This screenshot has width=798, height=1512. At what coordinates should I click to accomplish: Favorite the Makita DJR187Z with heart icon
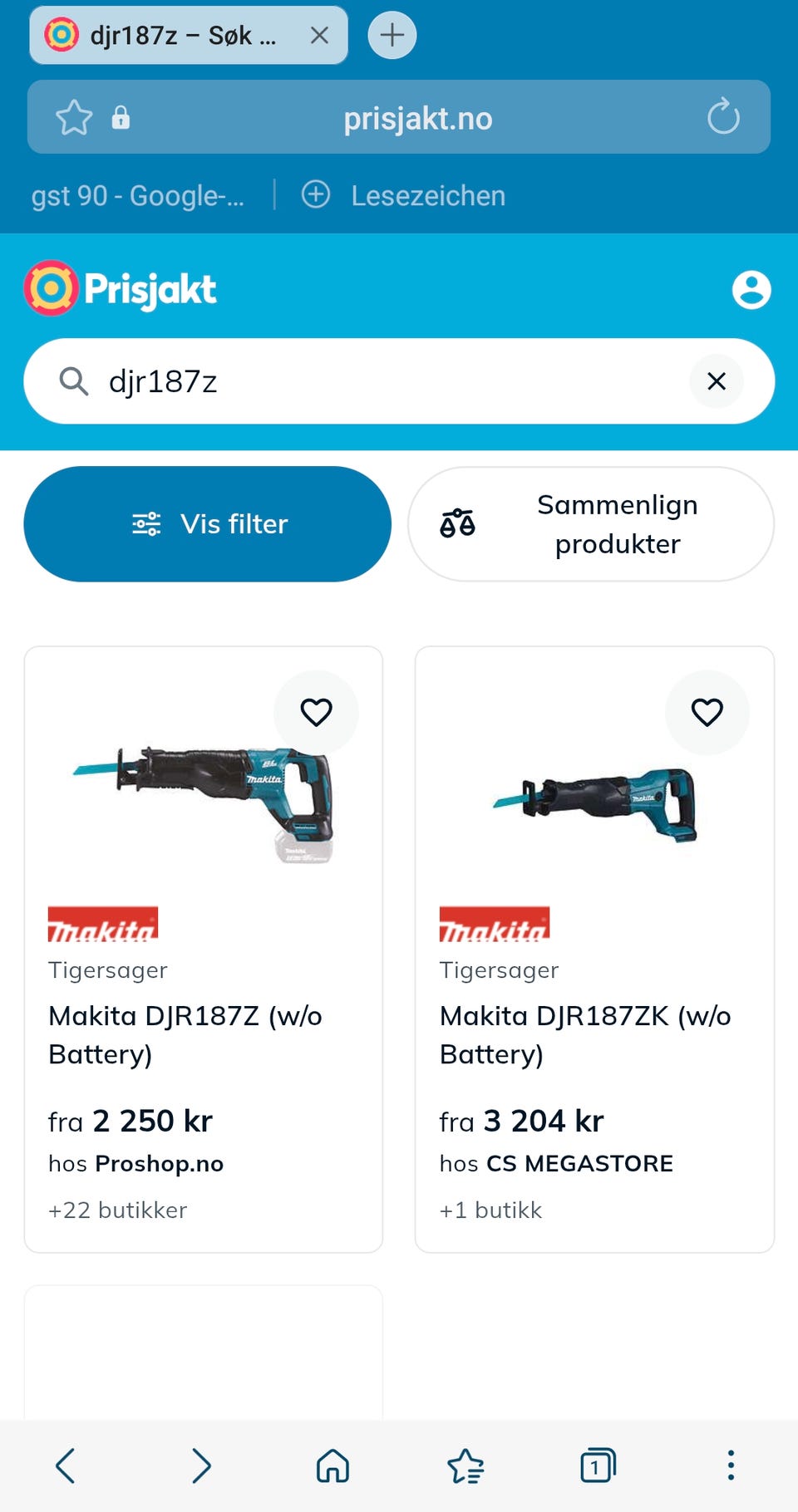[x=316, y=712]
